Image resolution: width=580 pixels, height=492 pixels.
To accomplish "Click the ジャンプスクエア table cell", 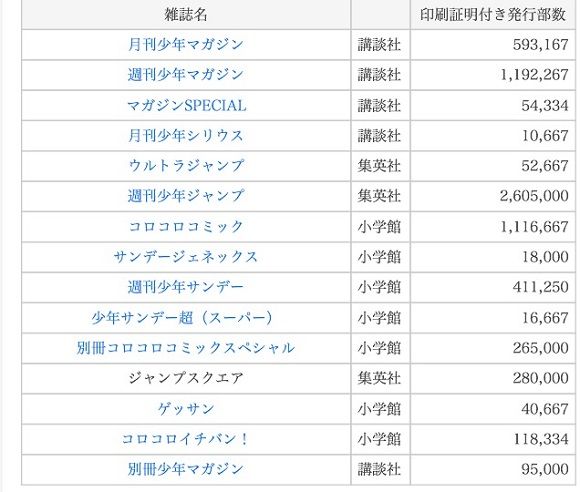I will coord(186,378).
